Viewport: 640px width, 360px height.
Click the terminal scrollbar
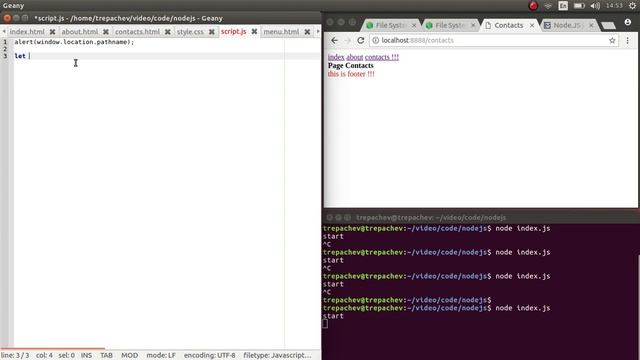[x=638, y=306]
